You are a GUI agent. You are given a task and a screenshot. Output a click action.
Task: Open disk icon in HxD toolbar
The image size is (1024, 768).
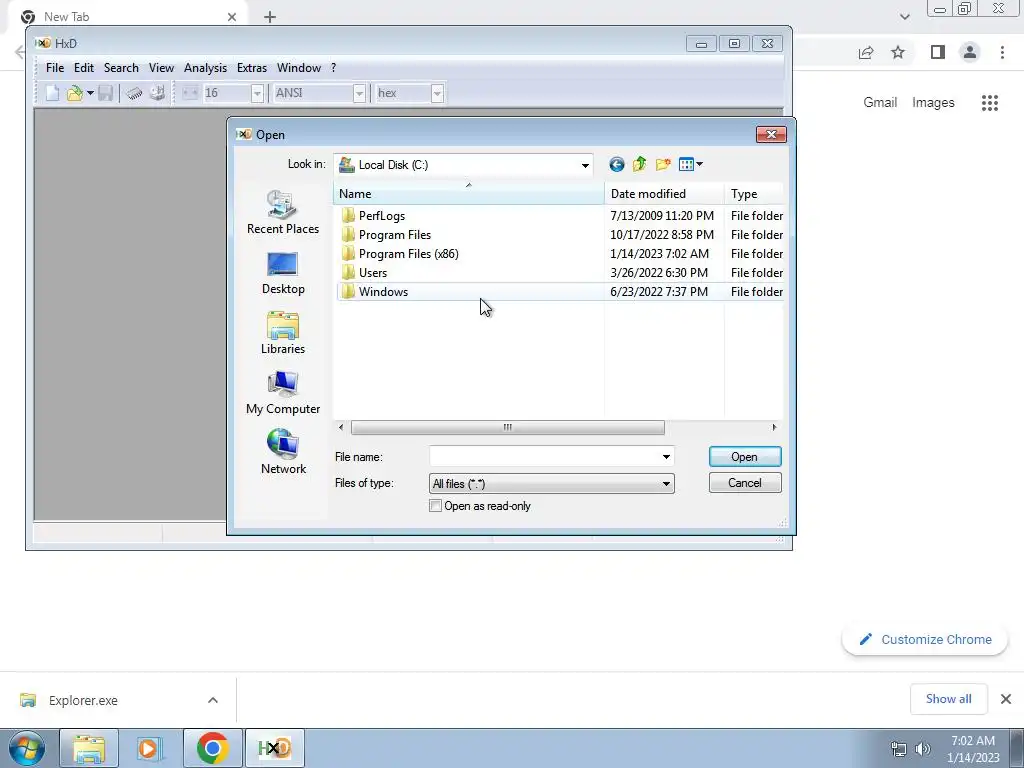[x=157, y=93]
